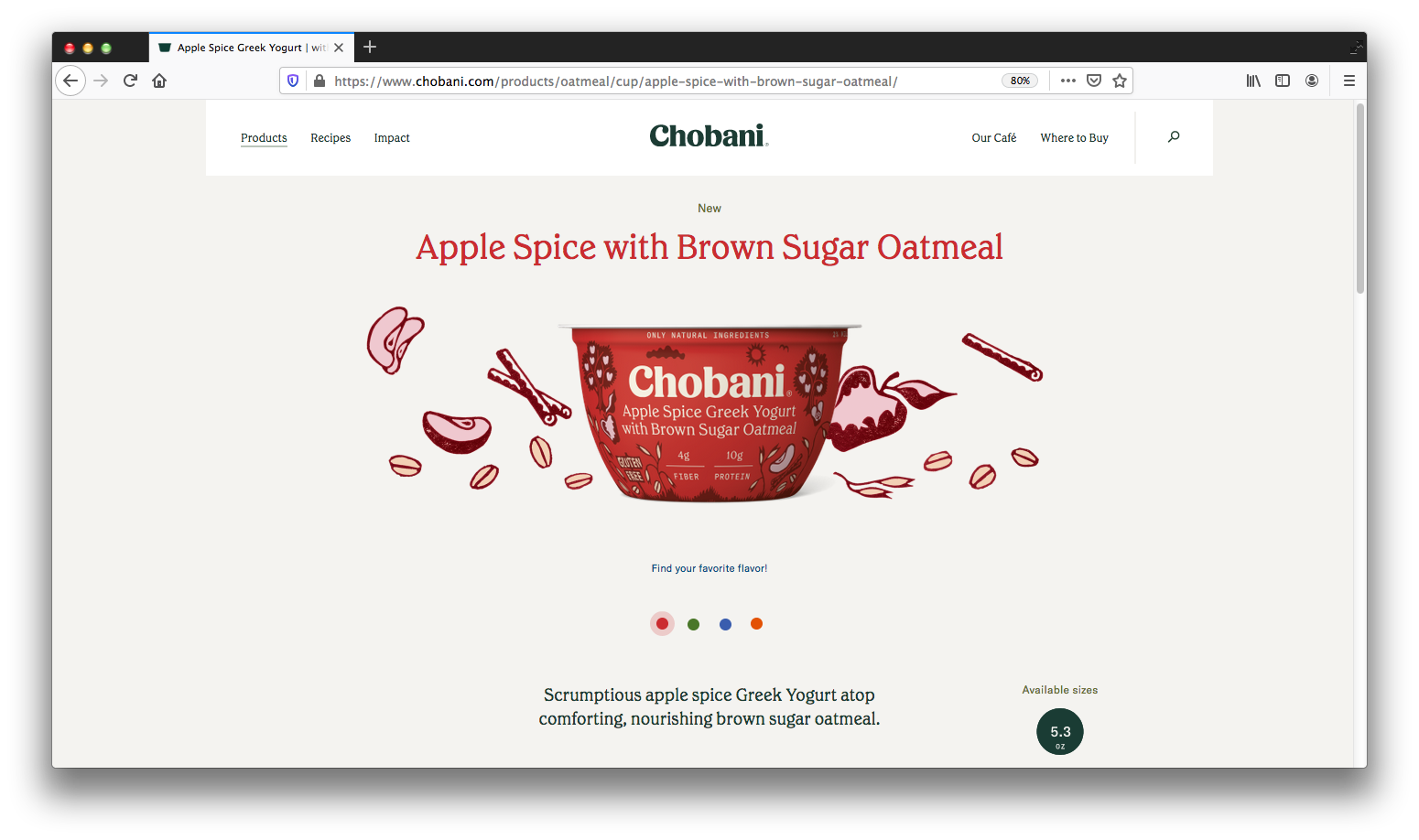Screen dimensions: 1419x840
Task: Open a new browser tab with plus
Action: click(370, 48)
